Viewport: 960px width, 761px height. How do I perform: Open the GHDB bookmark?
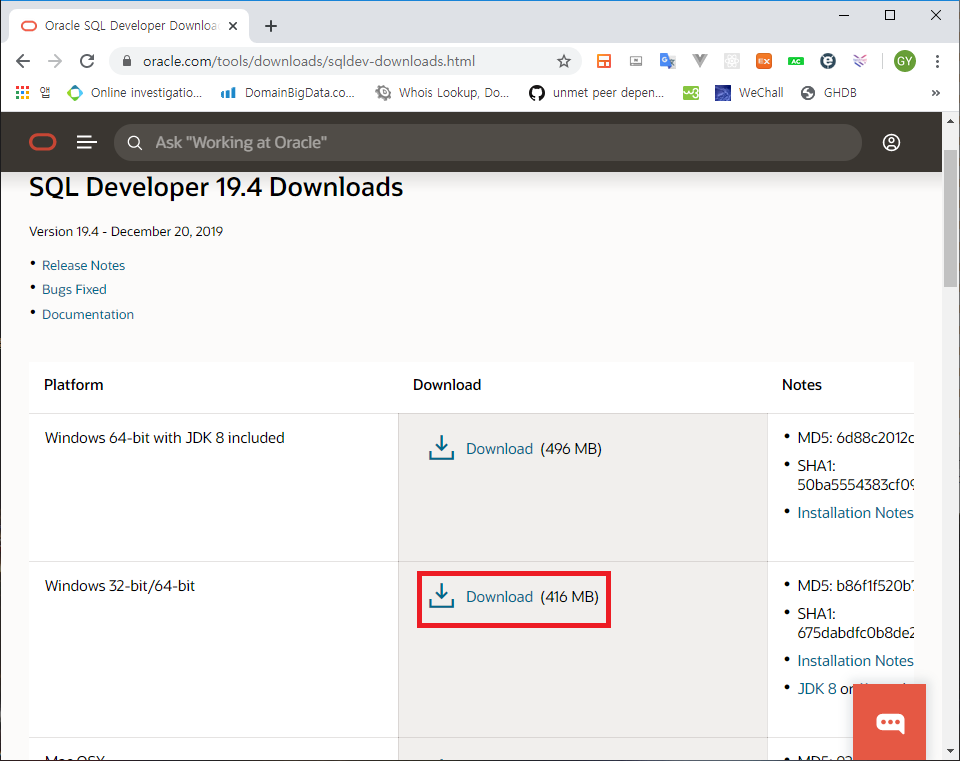829,93
